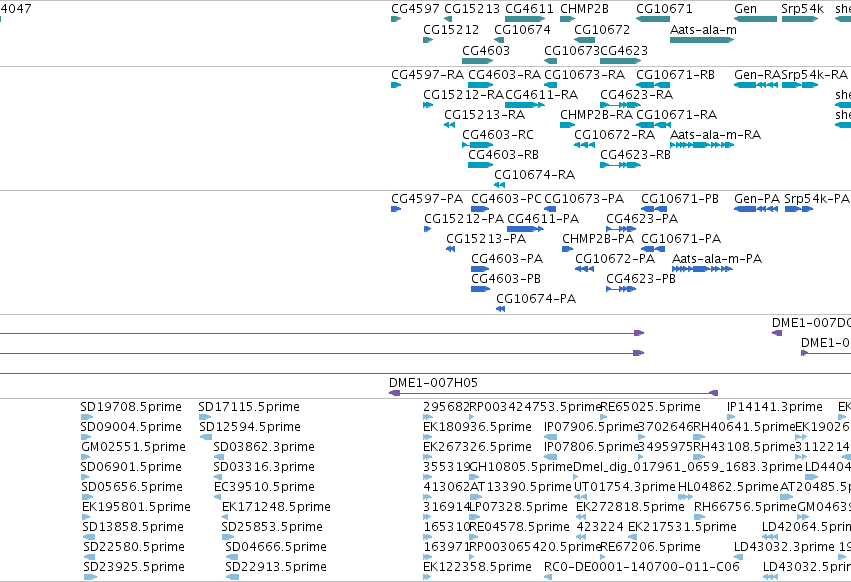
Task: Select the CG10671-RB transcript label
Action: point(675,74)
